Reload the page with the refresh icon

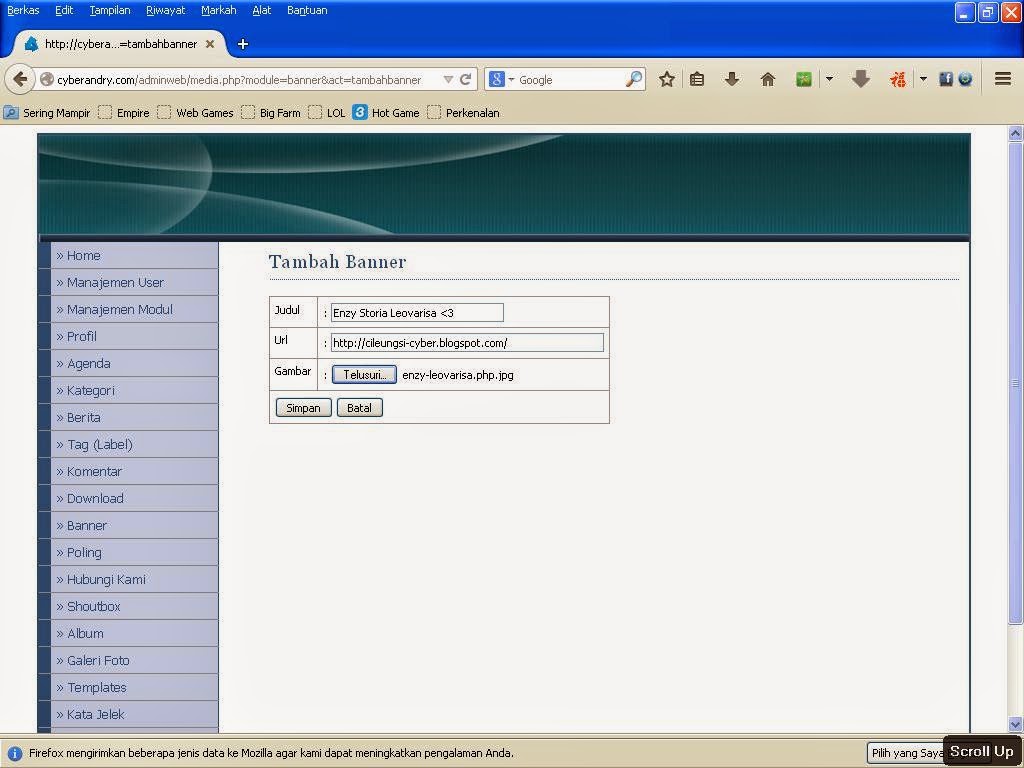[x=466, y=80]
